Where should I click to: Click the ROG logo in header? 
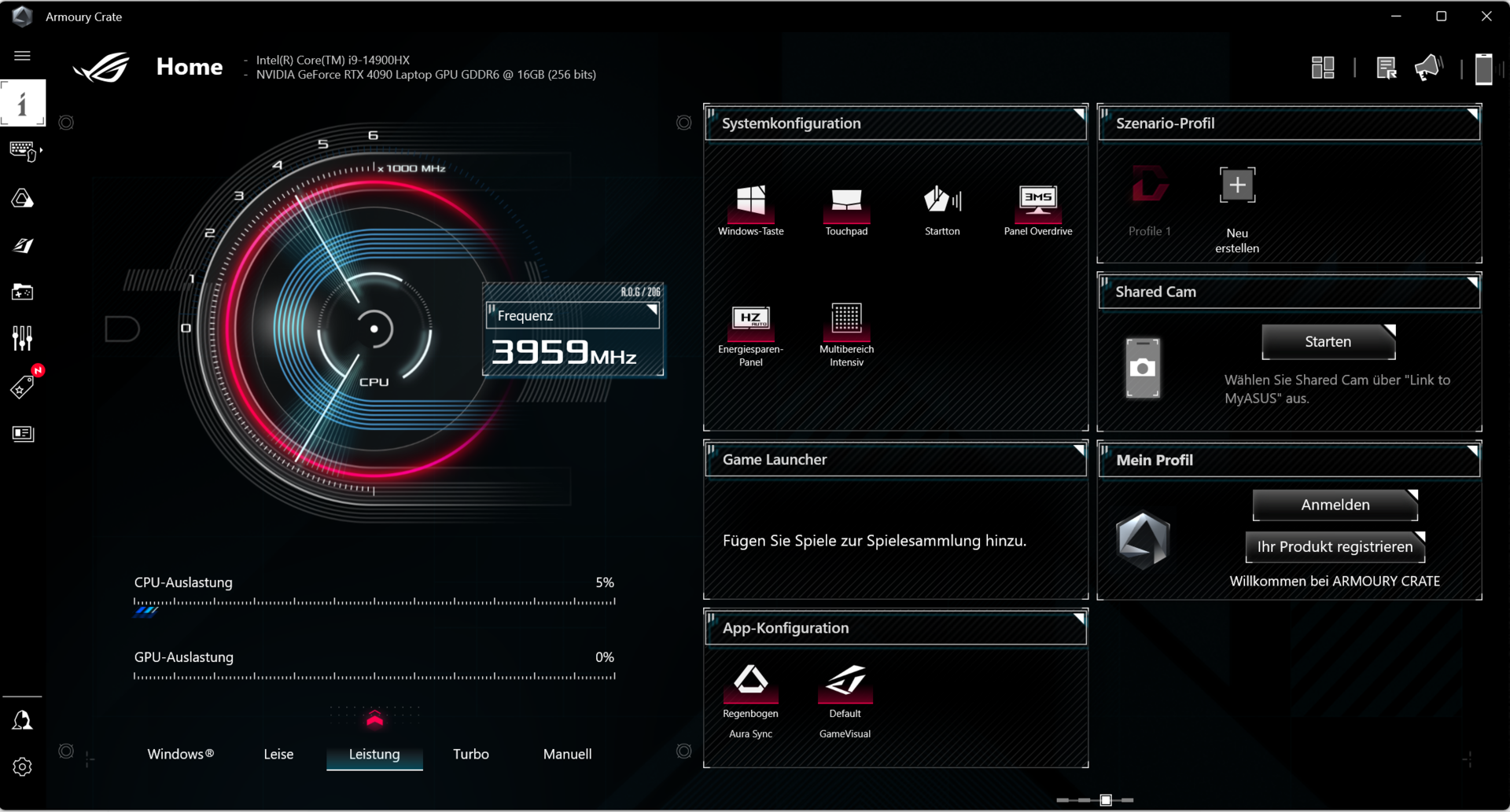point(101,67)
